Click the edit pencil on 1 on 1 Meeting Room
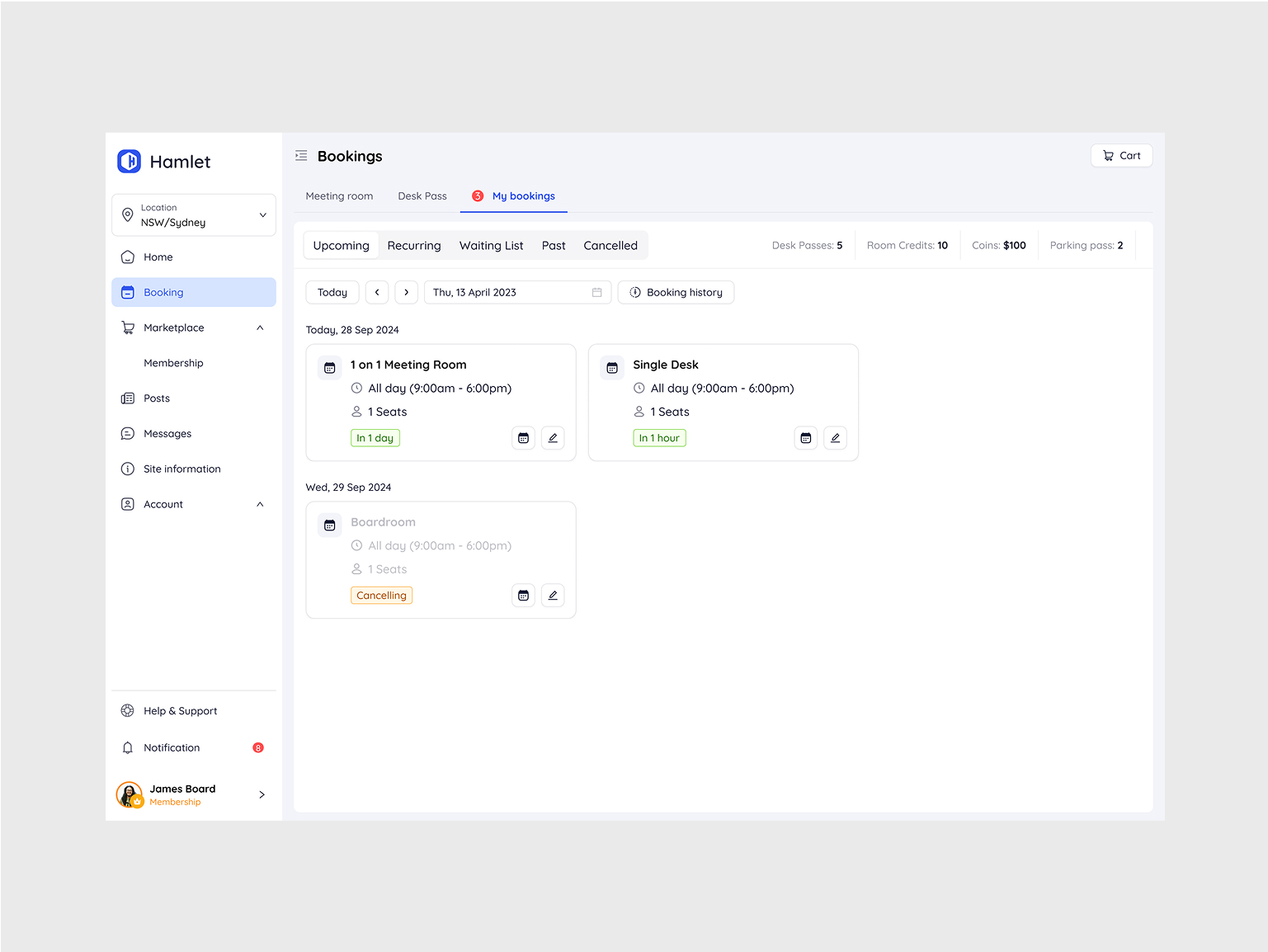Viewport: 1268px width, 952px height. pos(553,437)
